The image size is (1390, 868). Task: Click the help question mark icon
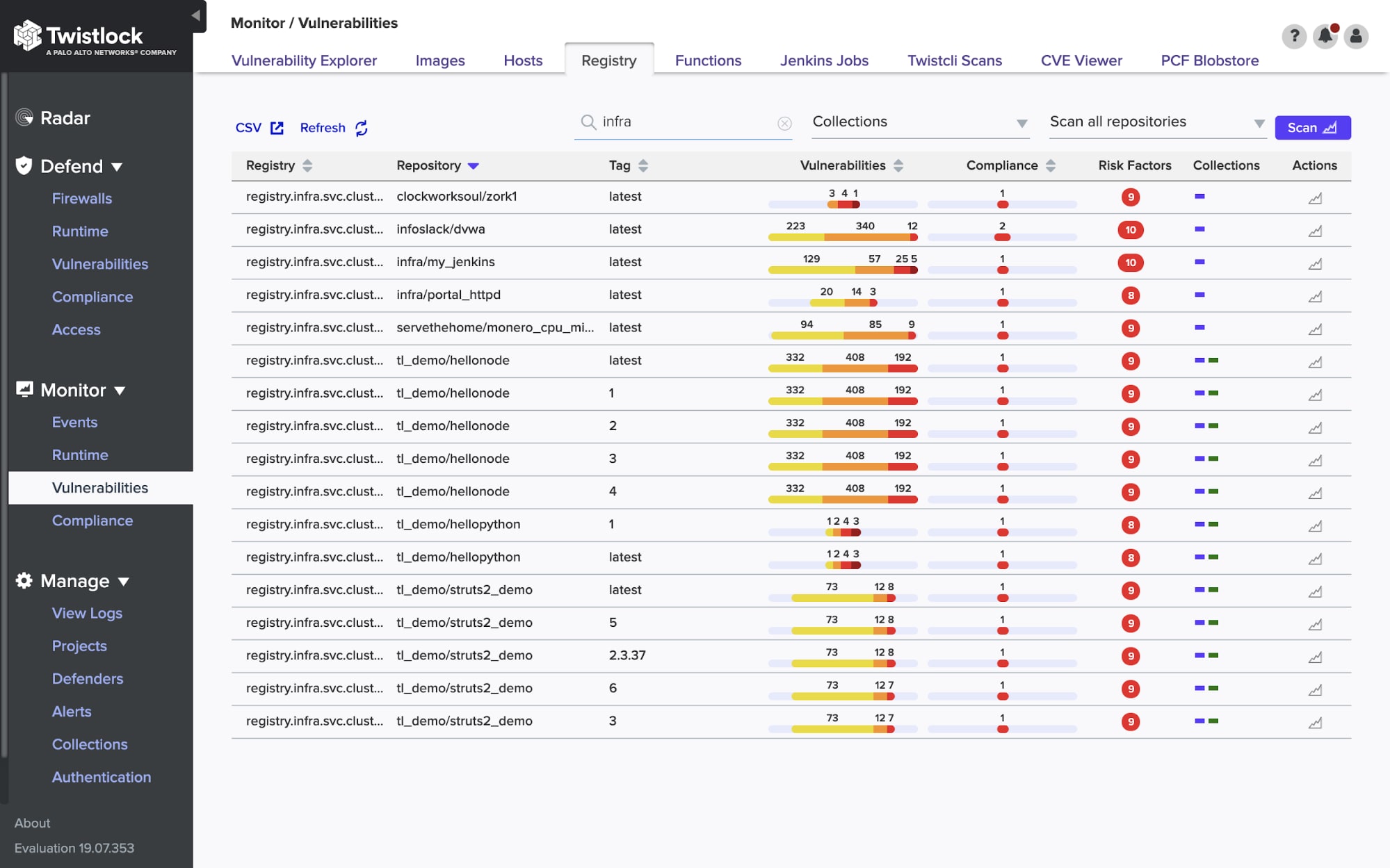pos(1293,36)
